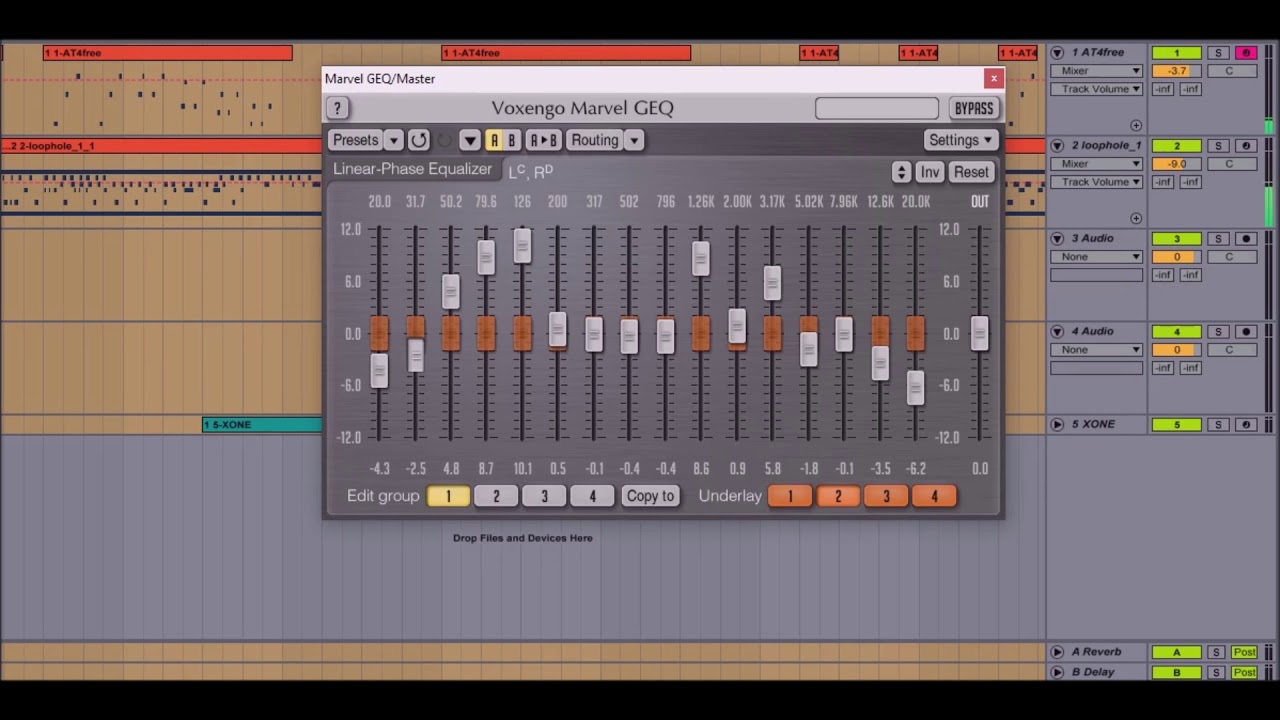
Task: Open the A/B state selector arrow next to undo
Action: tap(470, 140)
